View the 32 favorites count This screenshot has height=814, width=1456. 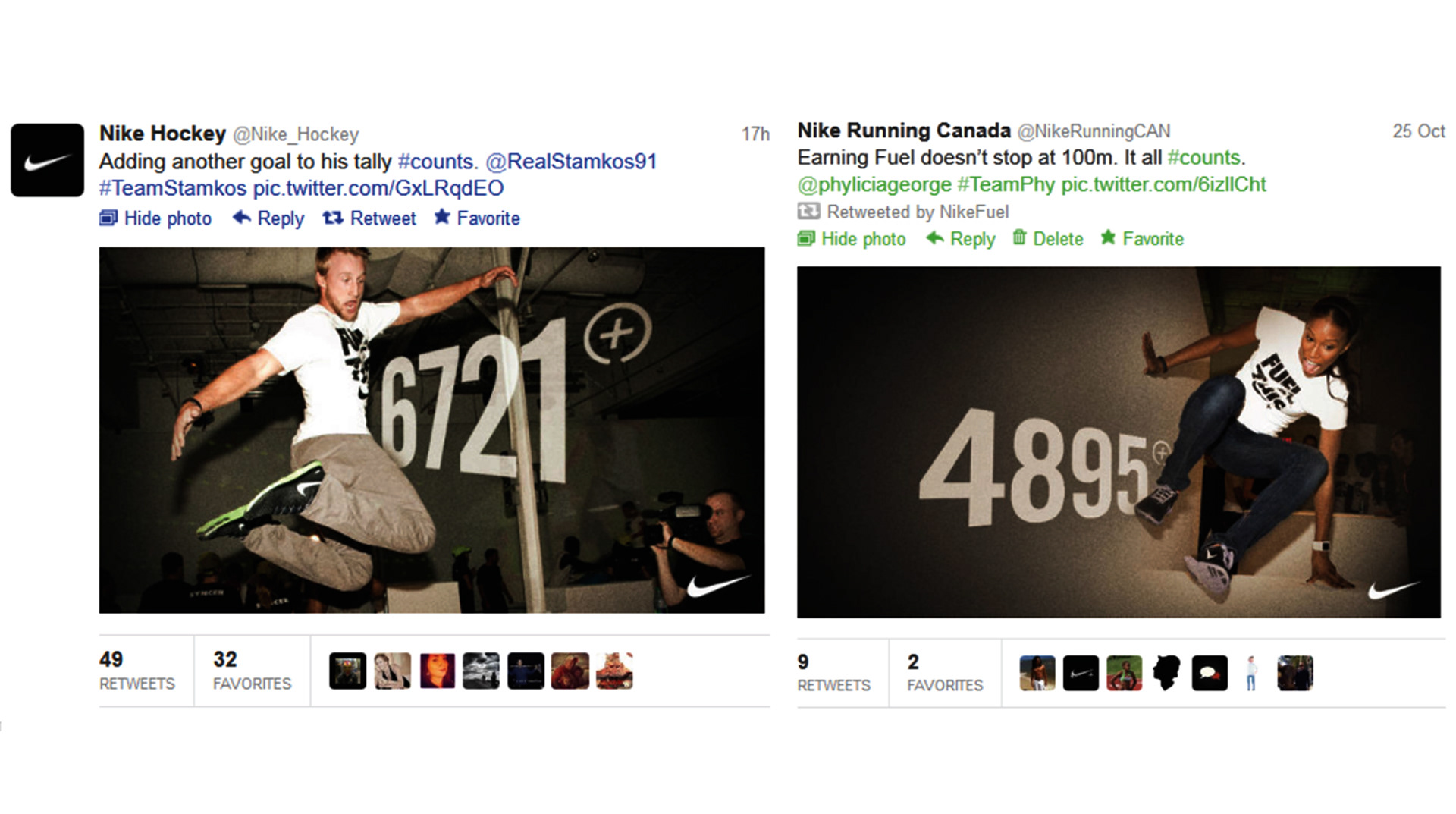coord(252,671)
